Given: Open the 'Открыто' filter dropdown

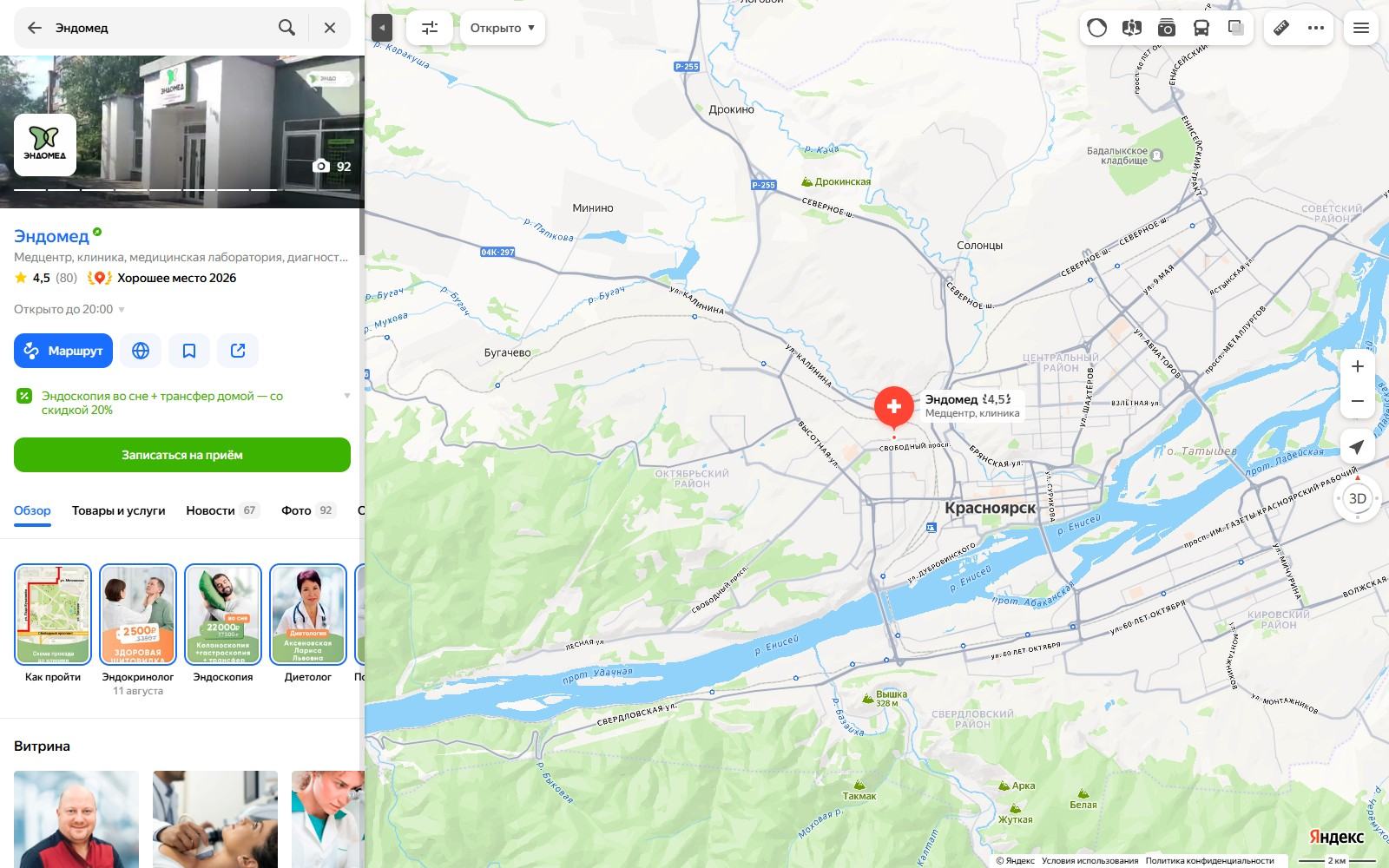Looking at the screenshot, I should (x=503, y=28).
